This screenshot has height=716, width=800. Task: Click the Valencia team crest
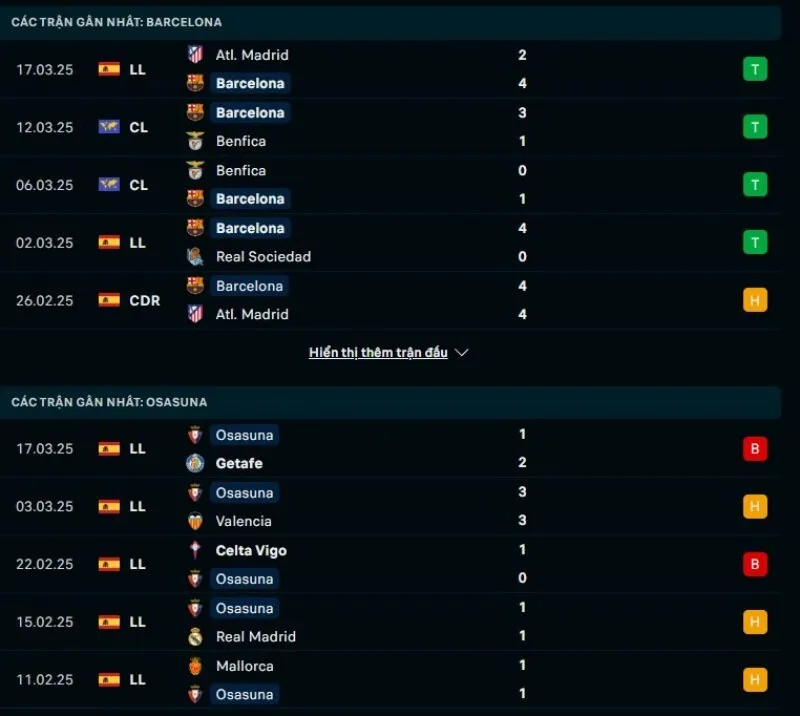195,521
